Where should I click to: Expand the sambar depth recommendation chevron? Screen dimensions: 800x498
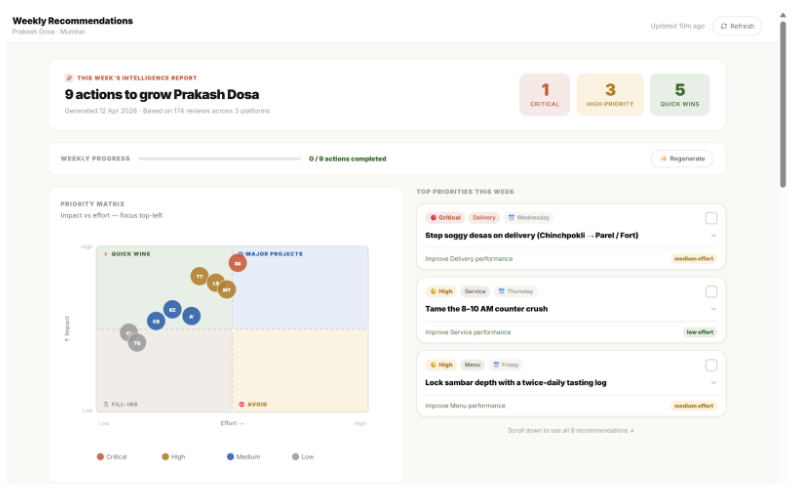(713, 382)
